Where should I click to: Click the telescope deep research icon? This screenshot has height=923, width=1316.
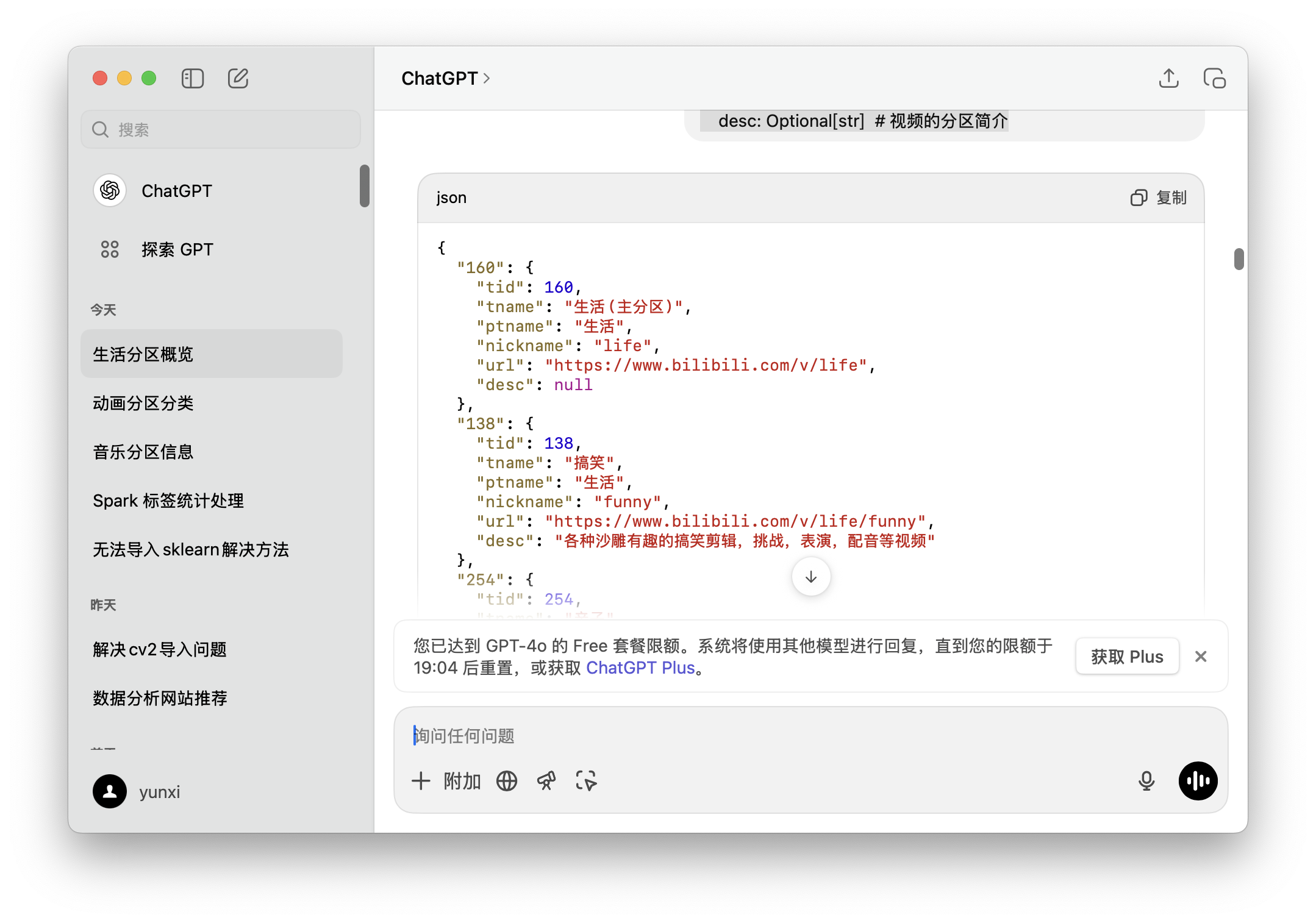point(546,781)
